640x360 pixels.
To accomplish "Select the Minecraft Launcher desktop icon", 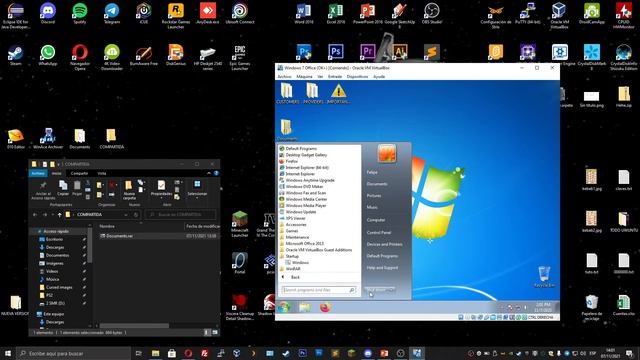I will click(240, 224).
